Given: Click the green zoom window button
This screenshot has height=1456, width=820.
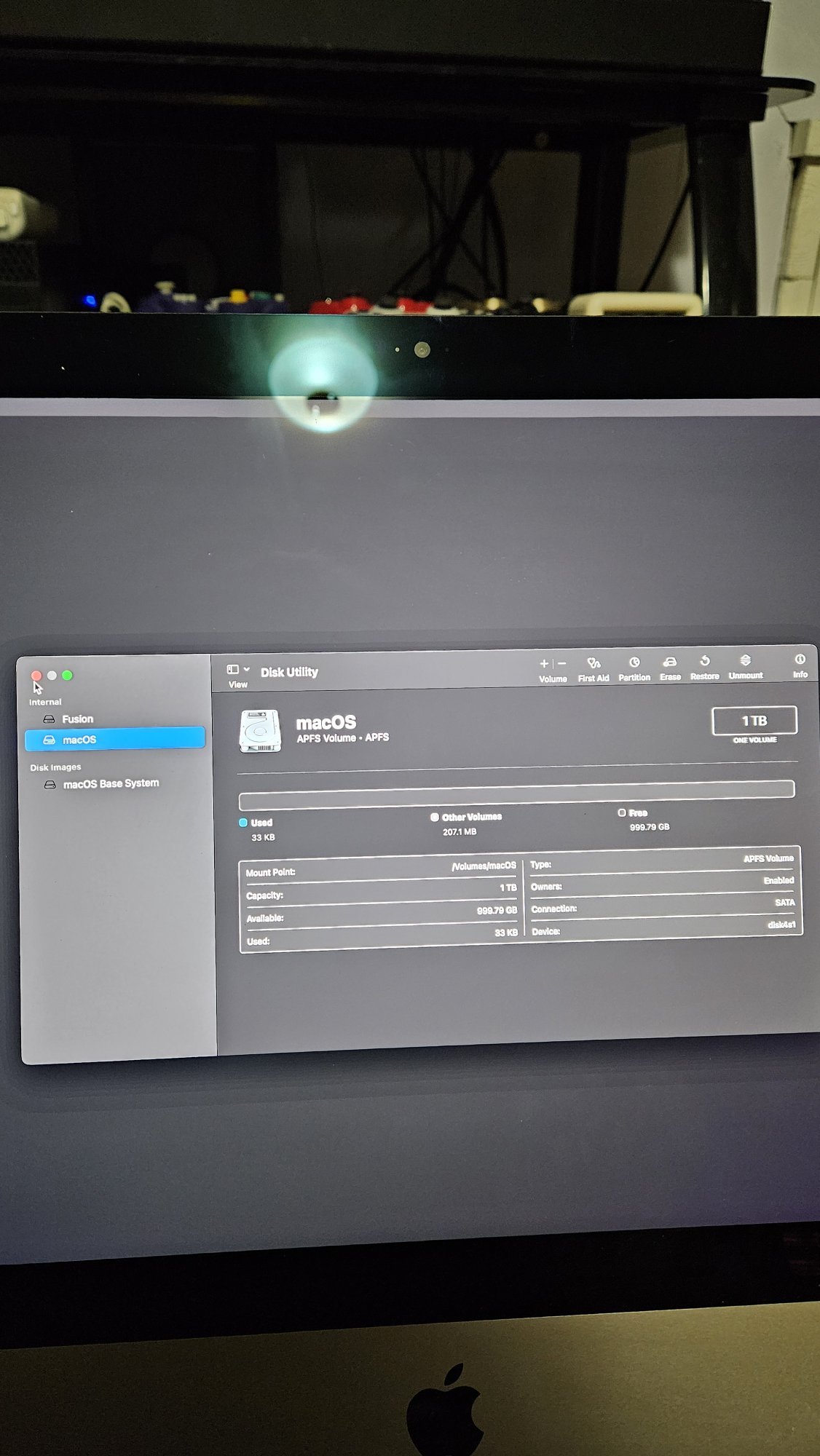Looking at the screenshot, I should point(67,676).
